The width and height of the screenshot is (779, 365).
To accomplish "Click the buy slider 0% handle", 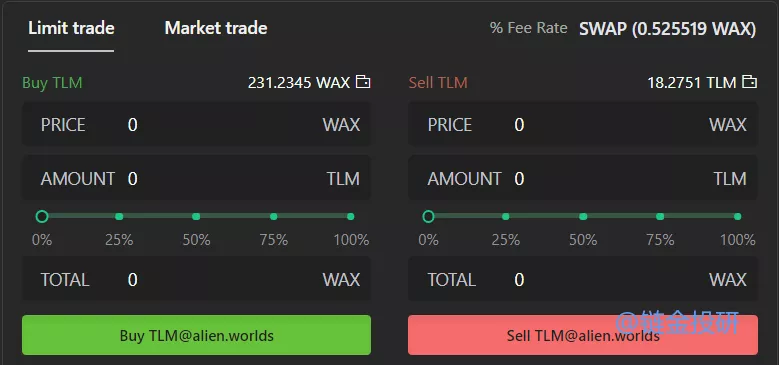I will pos(42,217).
